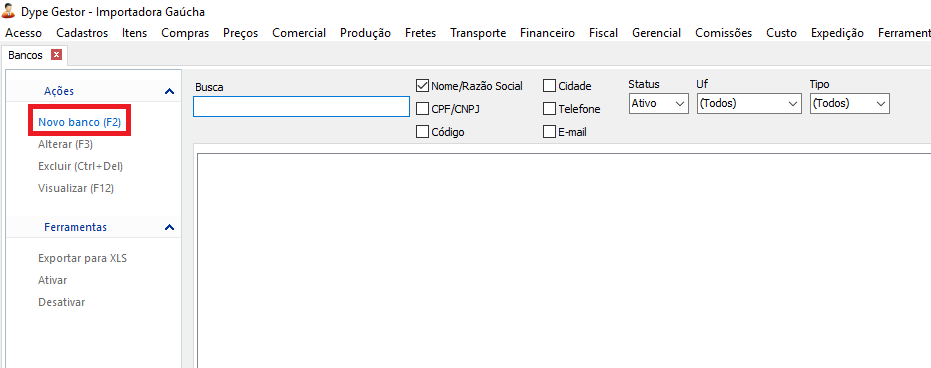The height and width of the screenshot is (368, 931).
Task: Click Exportar para XLS tool
Action: pos(83,259)
